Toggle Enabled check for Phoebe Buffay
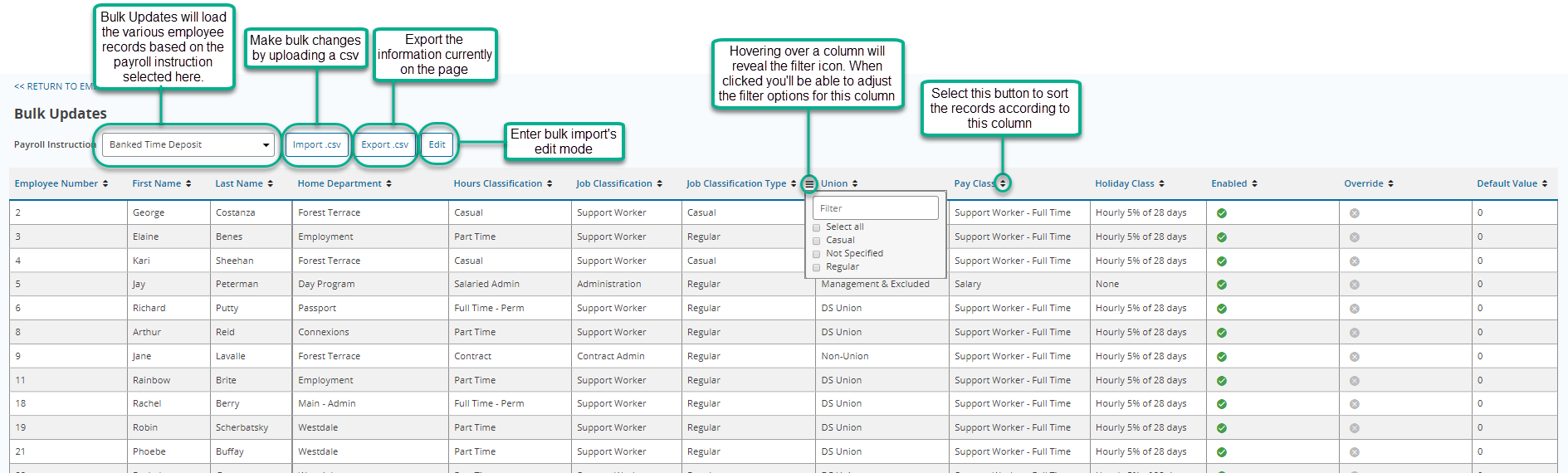1568x473 pixels. point(1222,452)
